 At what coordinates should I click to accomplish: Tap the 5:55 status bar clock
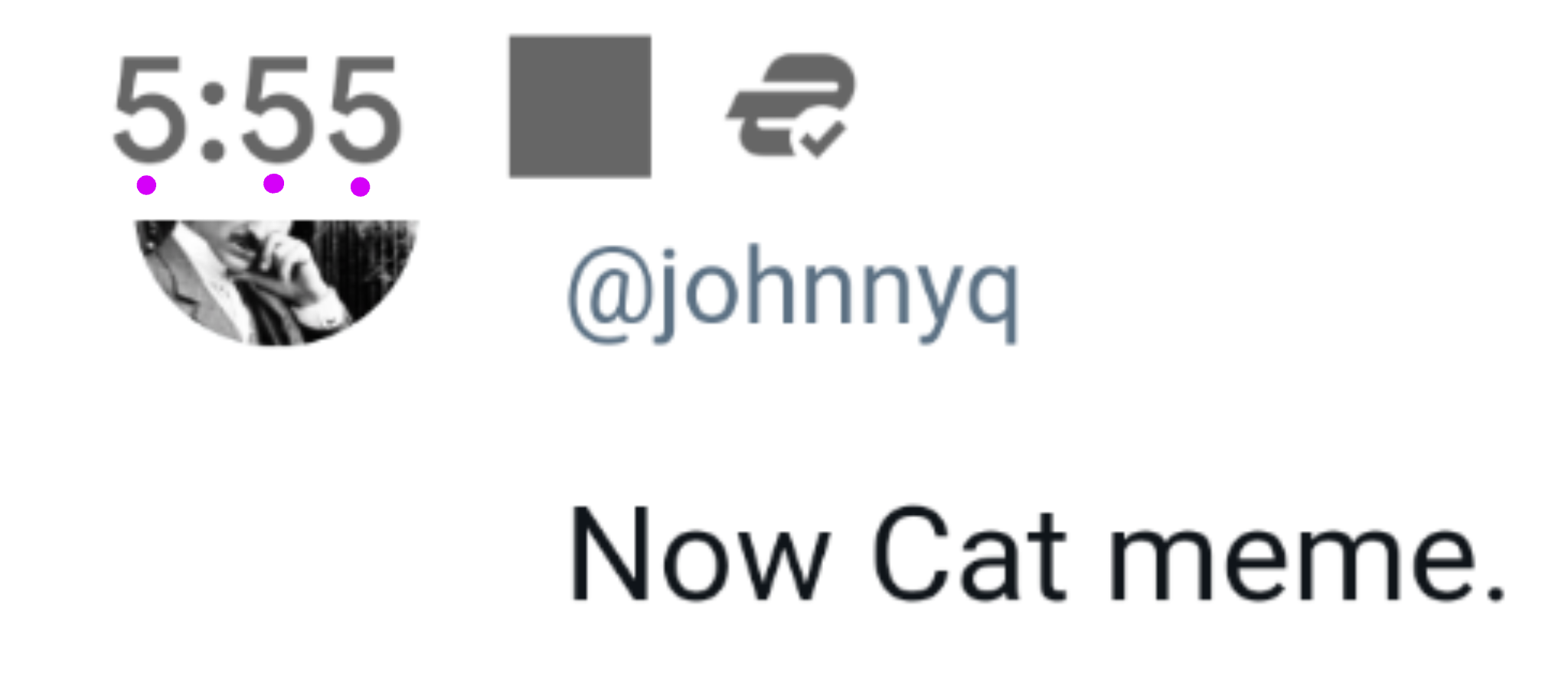click(x=256, y=109)
